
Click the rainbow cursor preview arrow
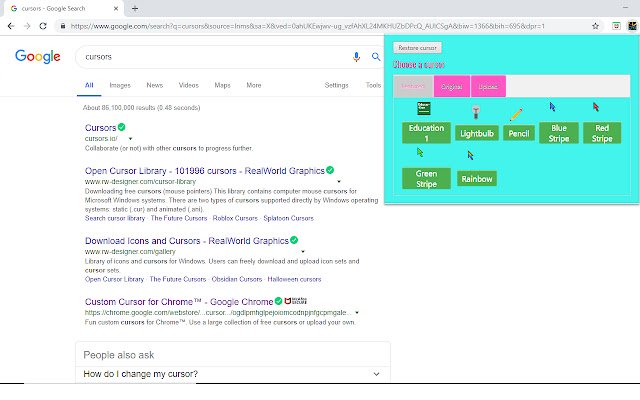pos(470,155)
